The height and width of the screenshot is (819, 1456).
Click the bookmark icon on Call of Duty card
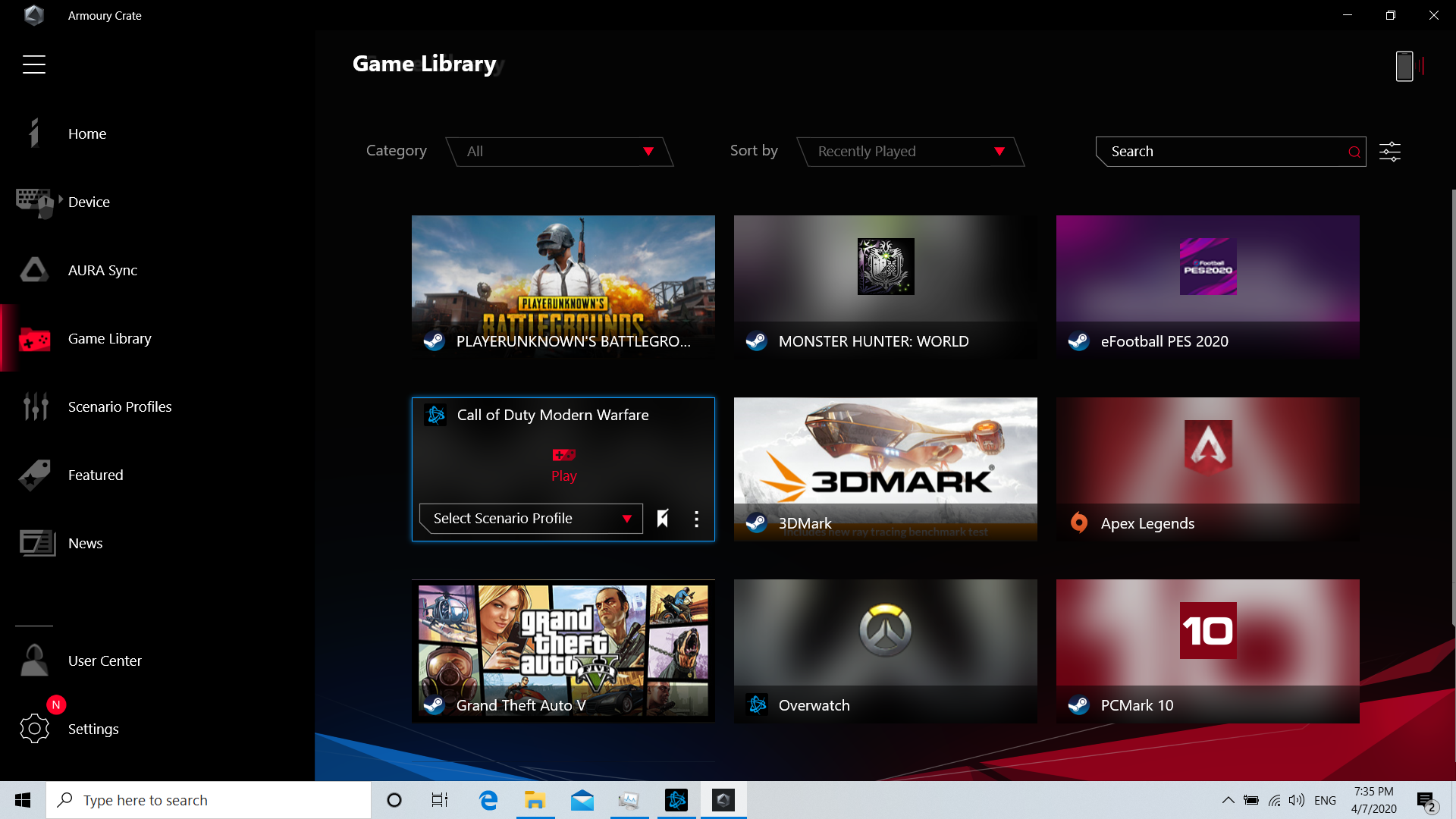663,519
